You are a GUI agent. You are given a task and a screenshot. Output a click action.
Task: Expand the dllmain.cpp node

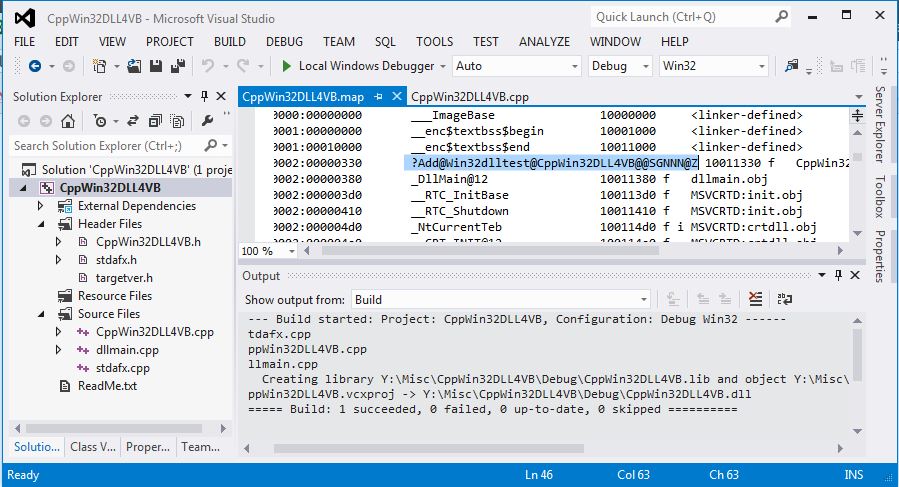58,349
